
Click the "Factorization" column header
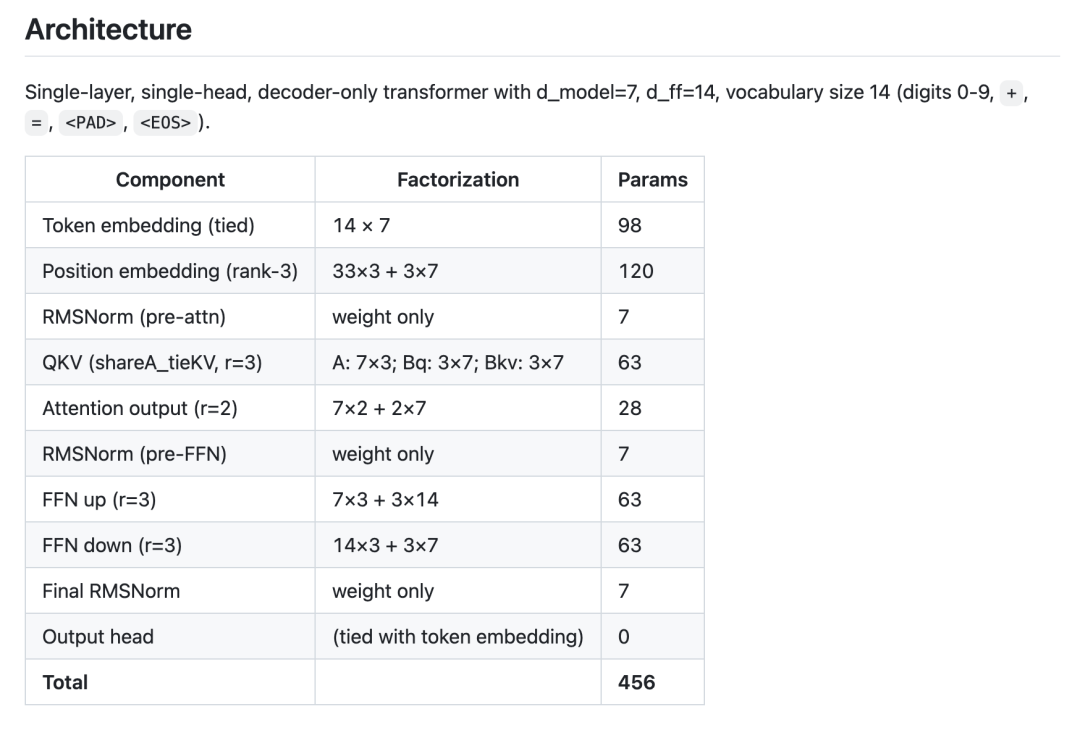tap(458, 180)
